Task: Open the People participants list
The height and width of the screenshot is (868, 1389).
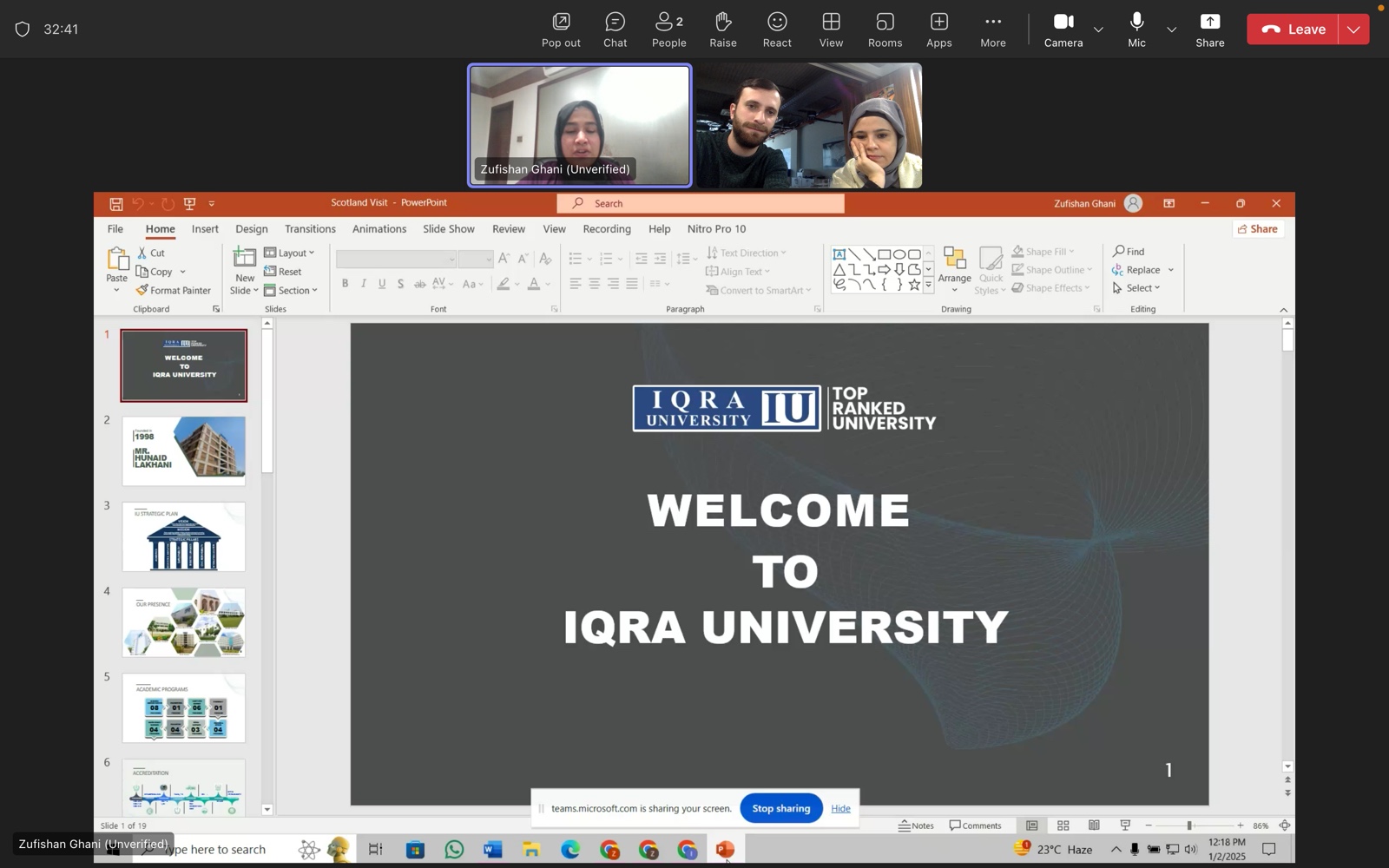Action: click(x=668, y=30)
